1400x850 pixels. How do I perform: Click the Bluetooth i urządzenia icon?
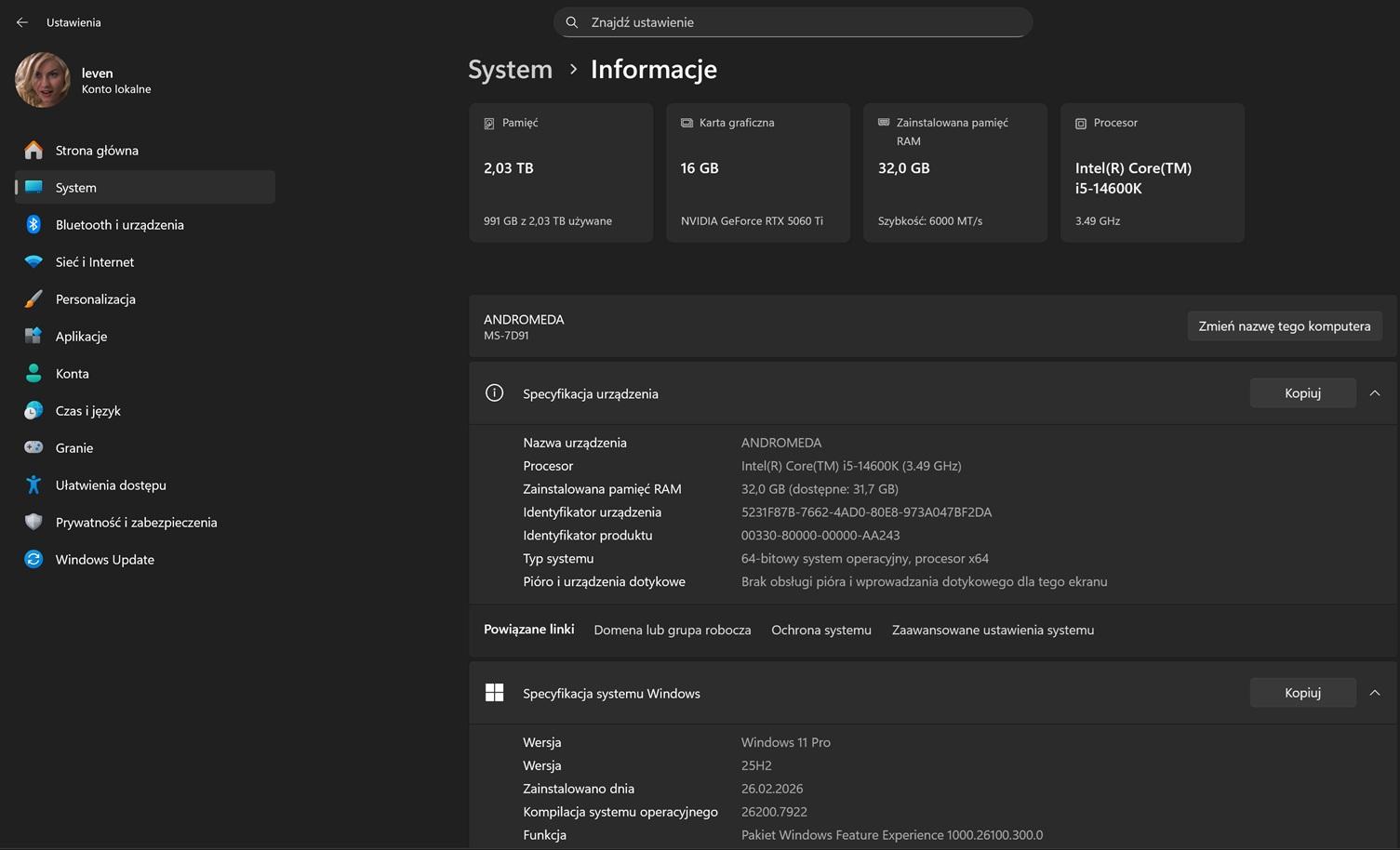click(x=33, y=225)
